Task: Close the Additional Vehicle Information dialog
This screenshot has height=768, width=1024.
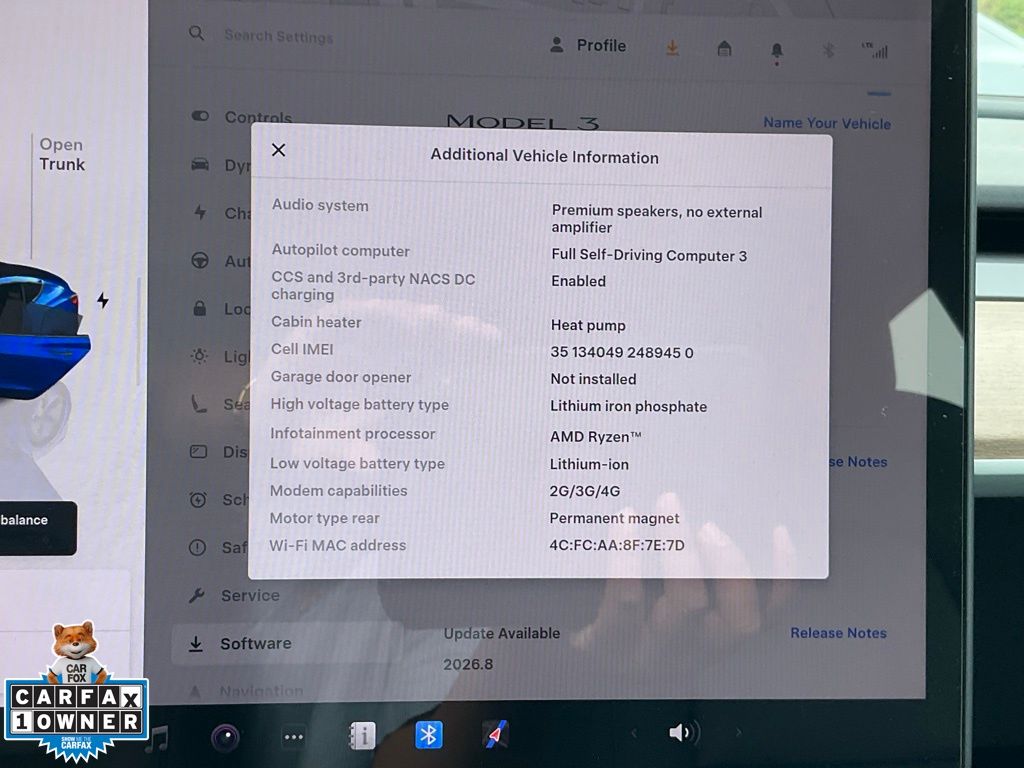Action: point(278,150)
